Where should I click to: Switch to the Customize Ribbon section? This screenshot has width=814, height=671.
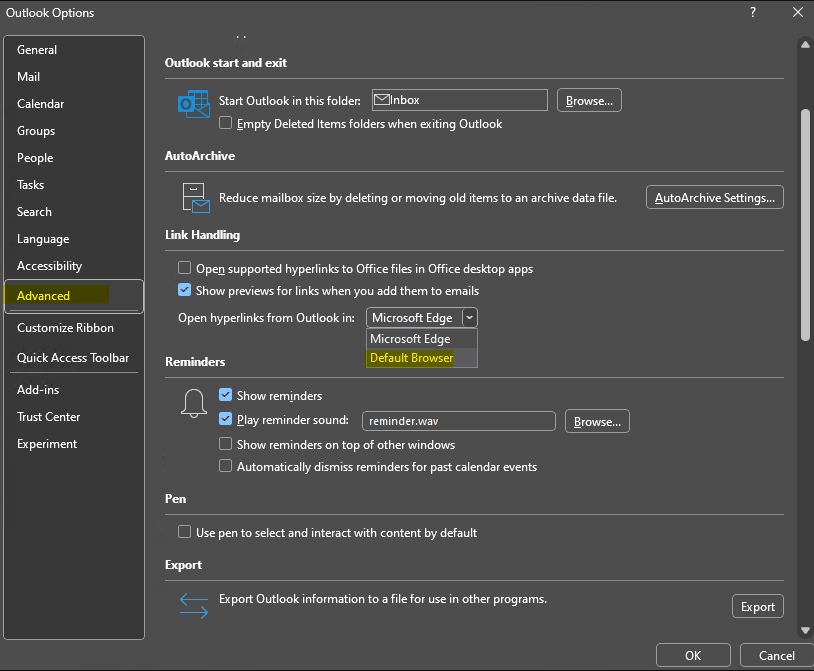click(x=67, y=327)
